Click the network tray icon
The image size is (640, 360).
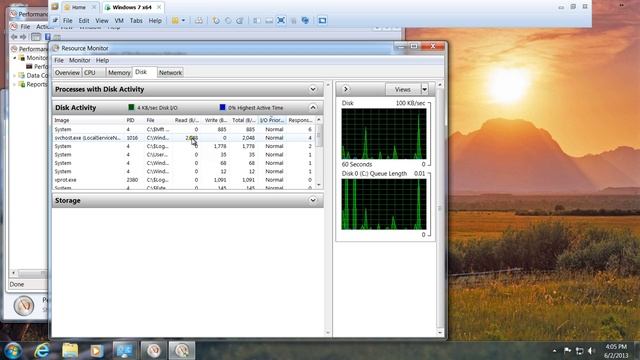[x=579, y=351]
